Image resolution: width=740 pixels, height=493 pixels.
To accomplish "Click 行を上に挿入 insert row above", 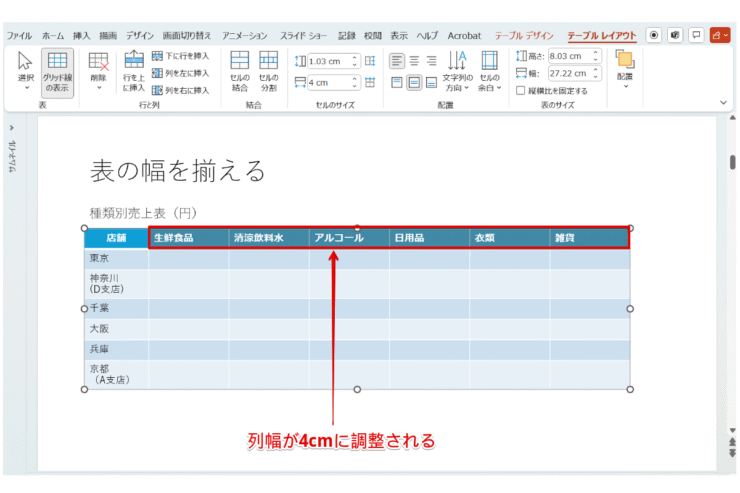I will coord(134,71).
